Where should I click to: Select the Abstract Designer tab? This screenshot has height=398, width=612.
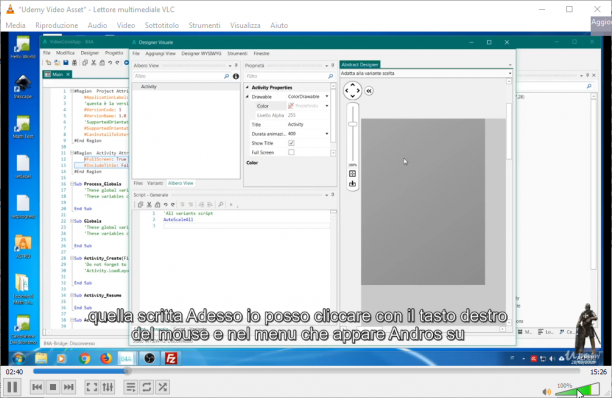(360, 64)
